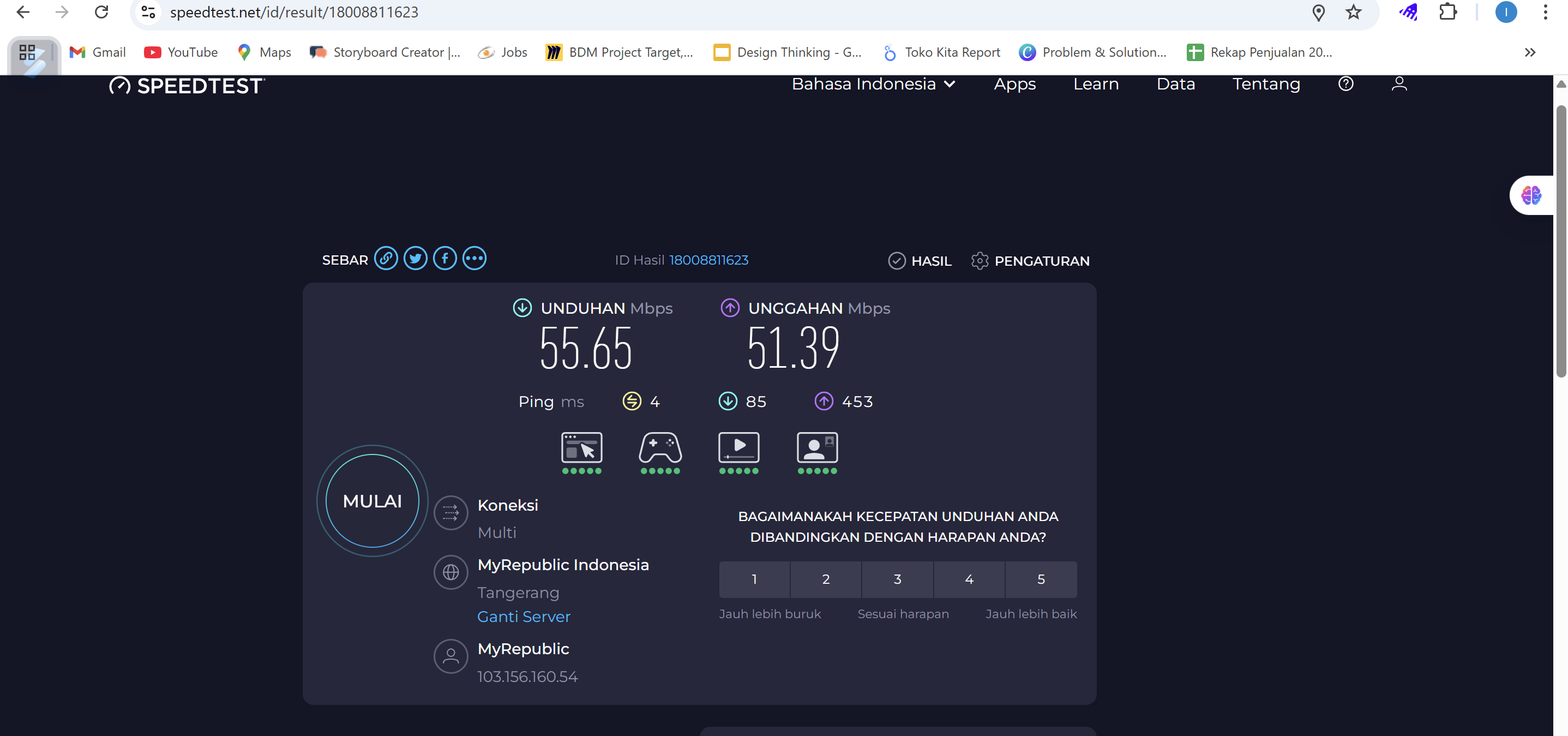
Task: Rate download speed 4
Action: click(969, 579)
